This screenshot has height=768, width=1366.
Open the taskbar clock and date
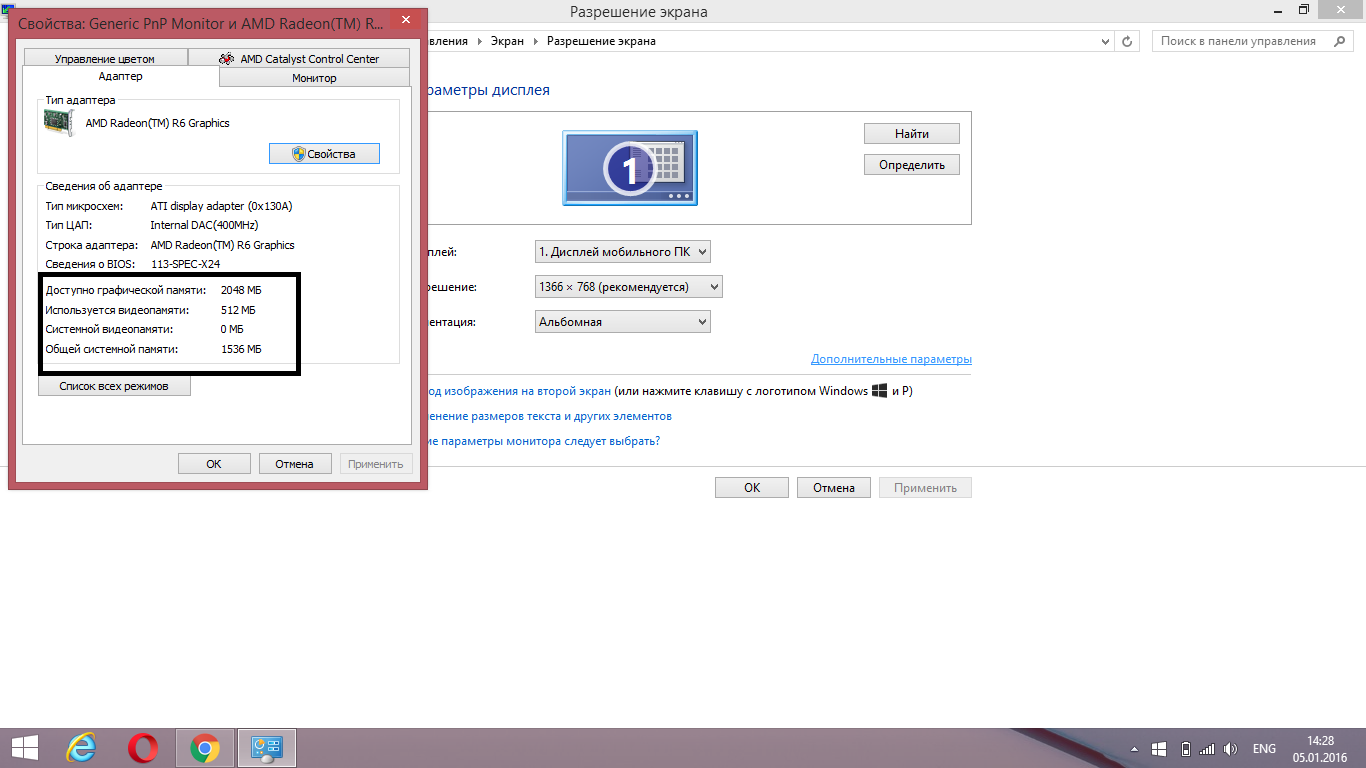tap(1321, 749)
